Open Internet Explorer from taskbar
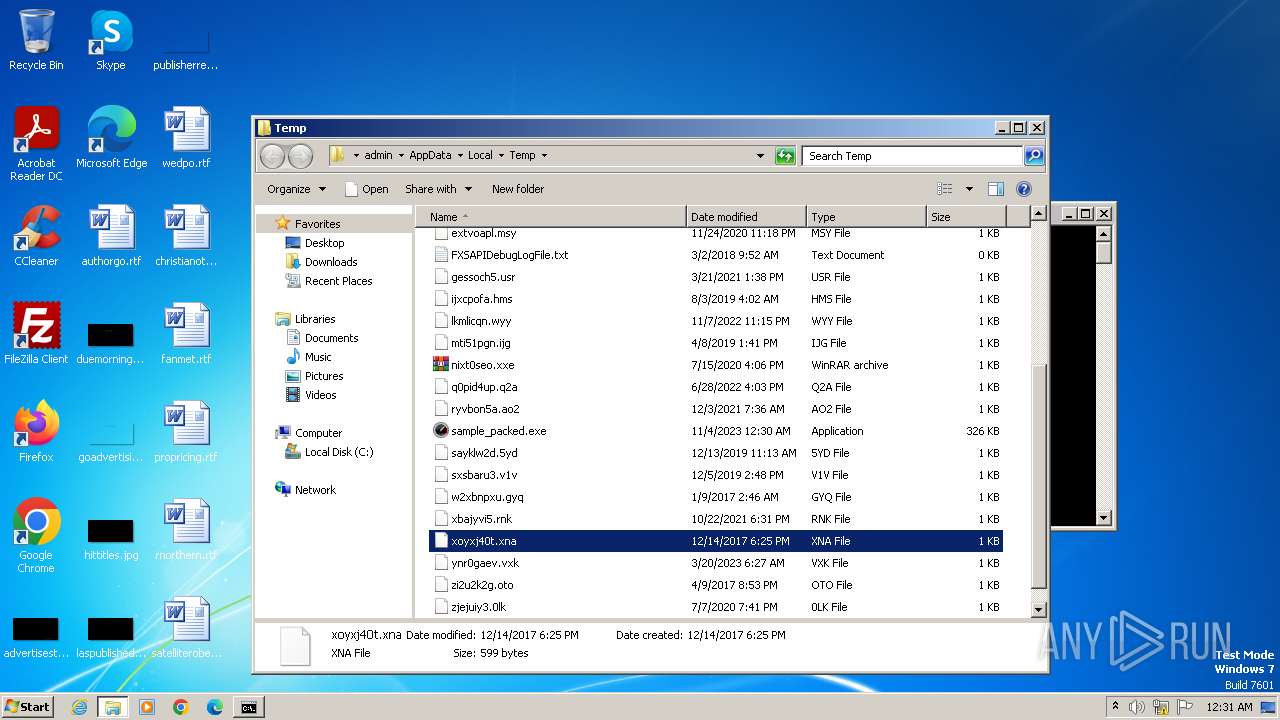 coord(79,707)
